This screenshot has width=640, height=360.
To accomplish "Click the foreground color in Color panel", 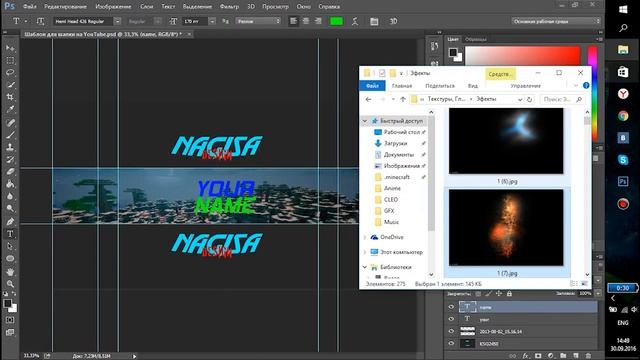I will click(x=453, y=52).
